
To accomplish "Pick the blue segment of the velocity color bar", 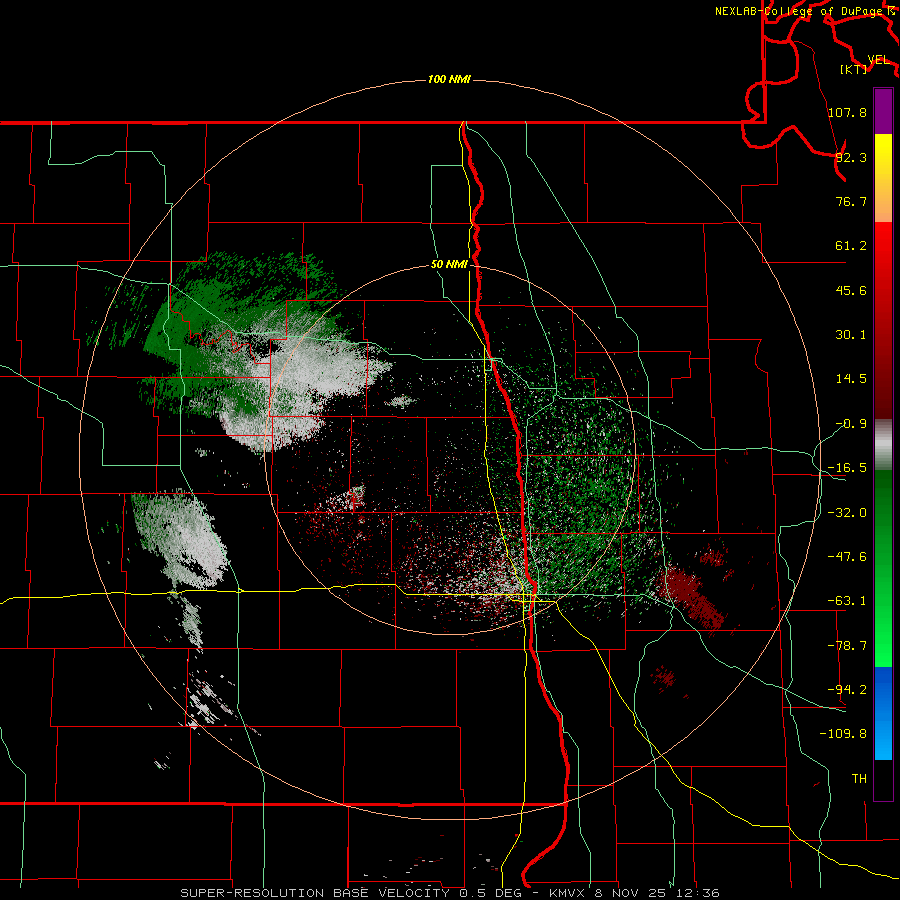I will pos(883,713).
